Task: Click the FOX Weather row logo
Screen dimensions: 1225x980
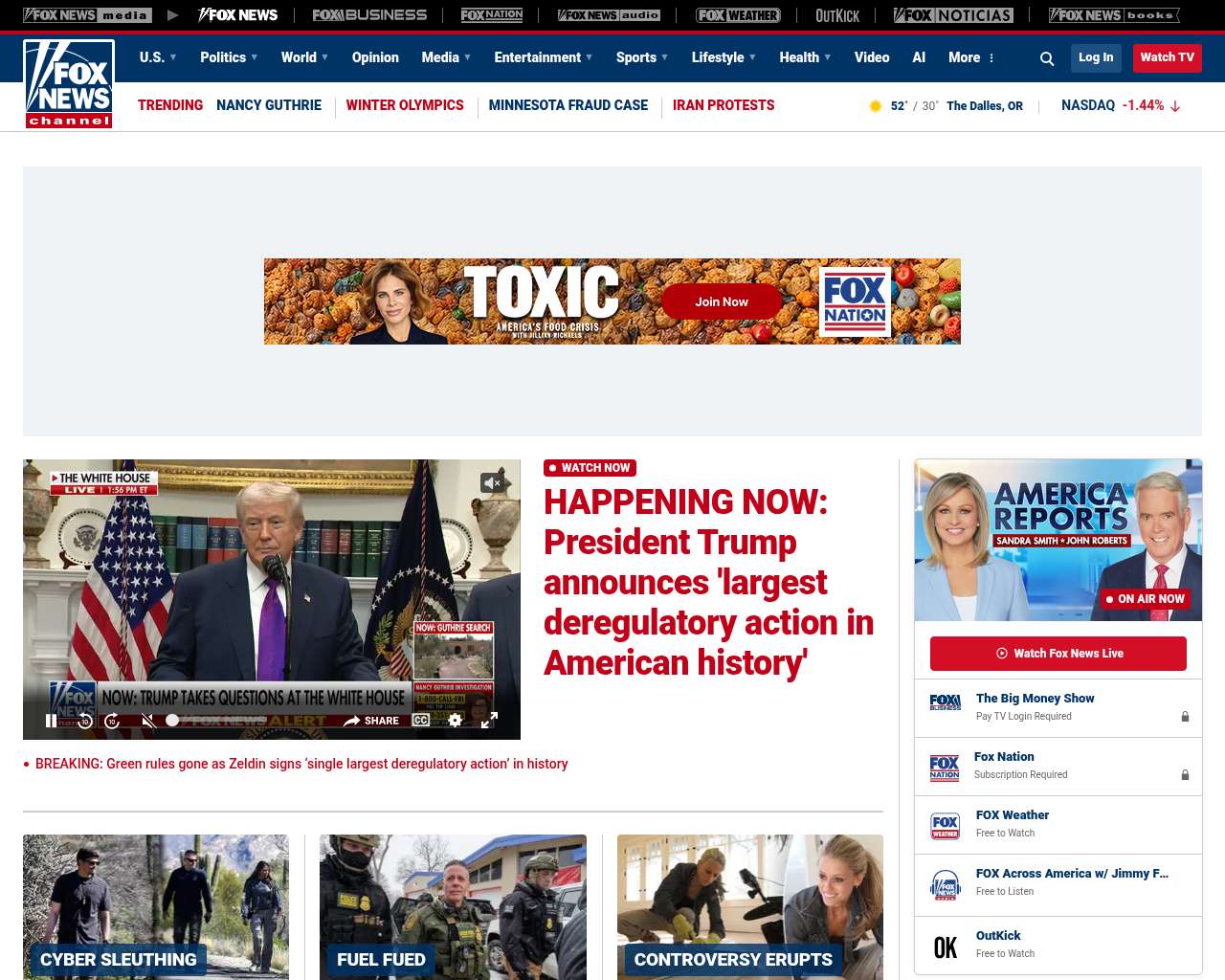Action: (x=945, y=825)
